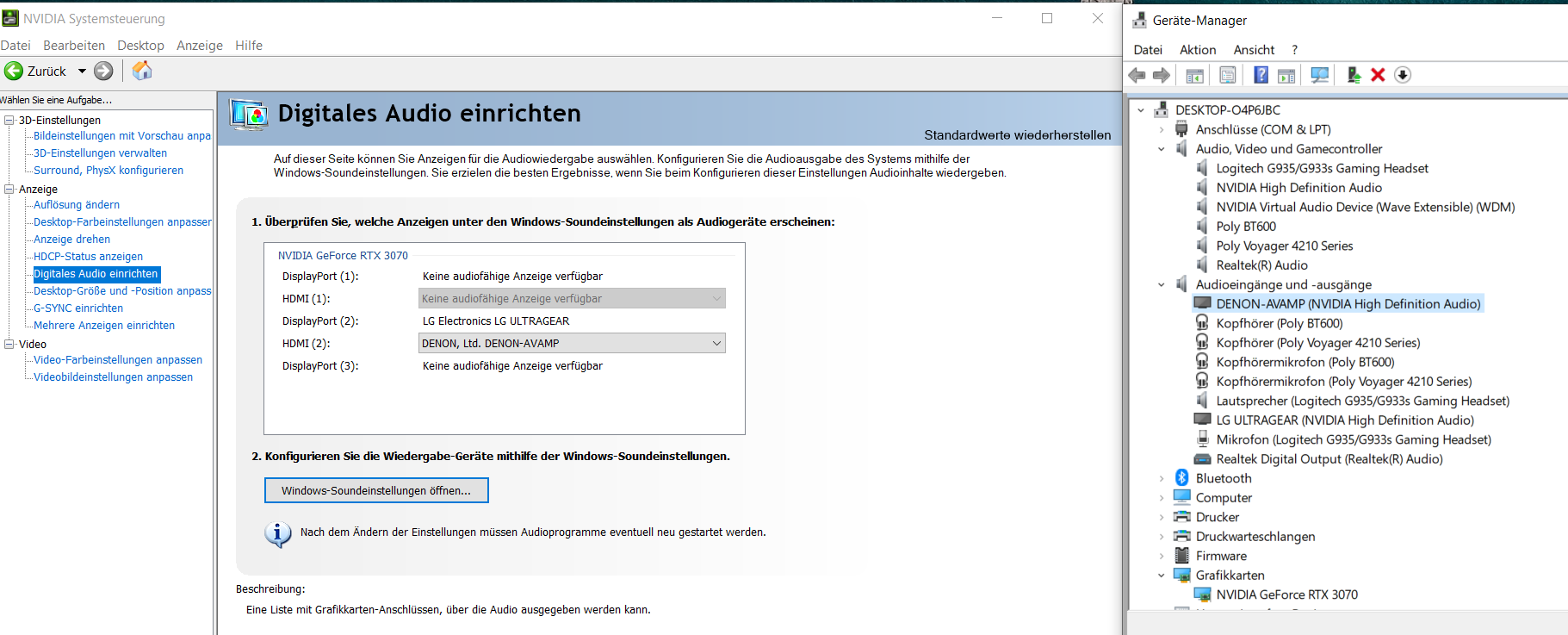Click update driver icon in Geräte-Manager toolbar
1568x635 pixels.
pos(1354,76)
